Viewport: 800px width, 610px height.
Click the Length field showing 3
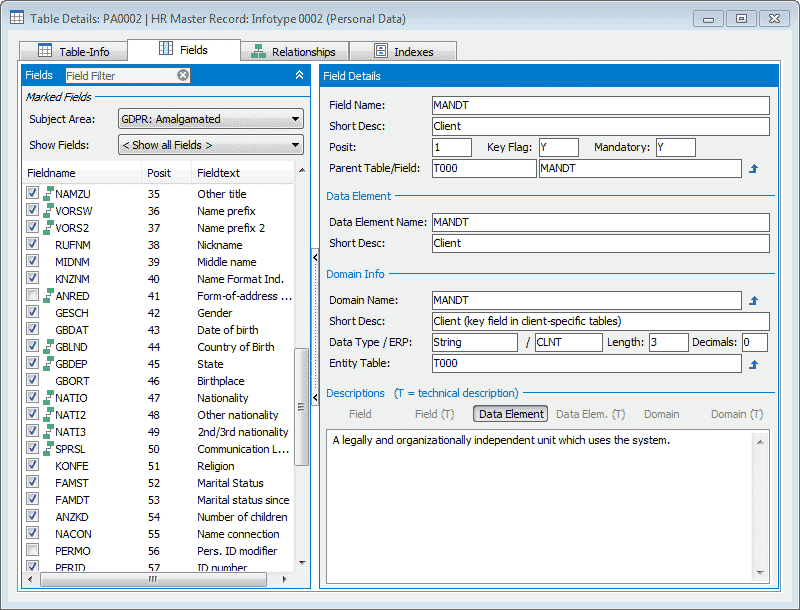pos(668,342)
